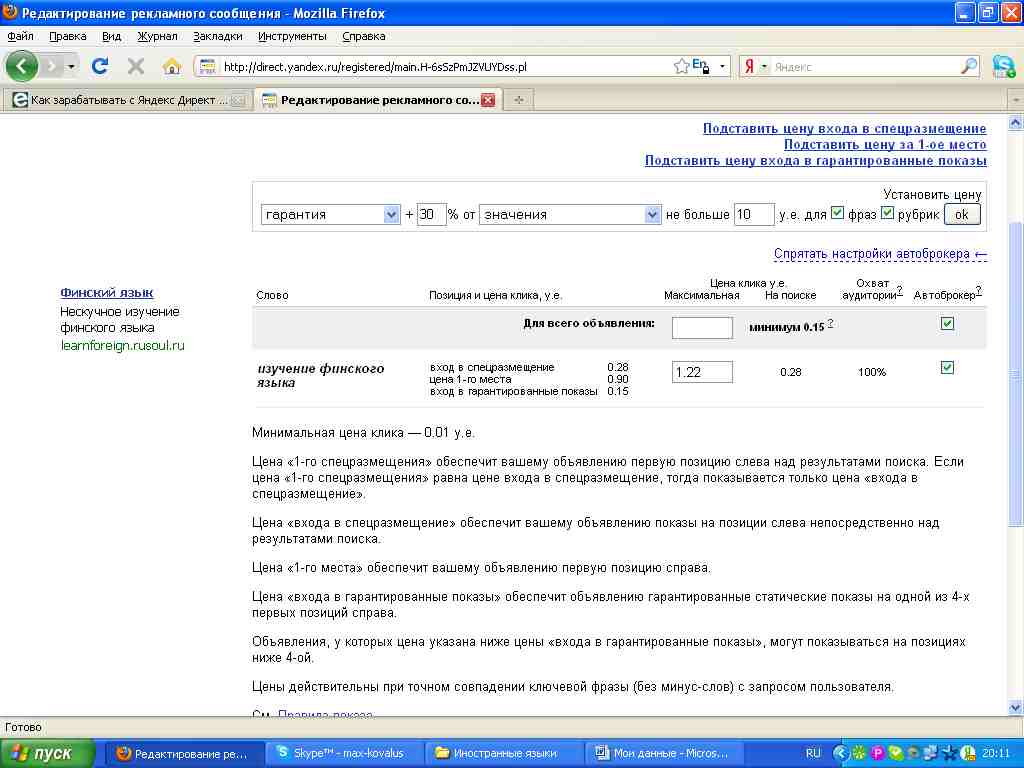Image resolution: width=1024 pixels, height=768 pixels.
Task: Switch to Skype taskbar button
Action: click(345, 753)
